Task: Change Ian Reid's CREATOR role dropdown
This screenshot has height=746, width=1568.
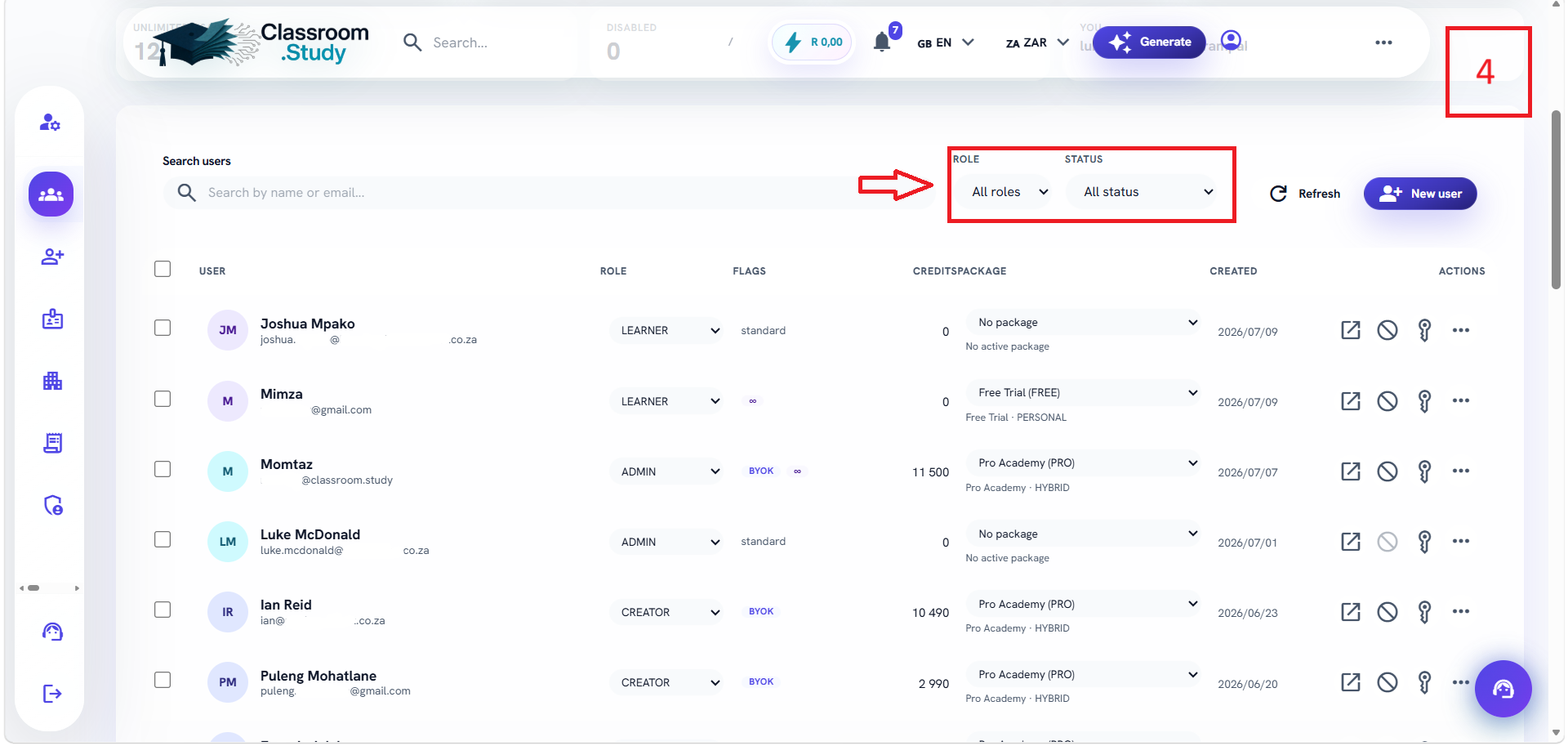Action: click(666, 612)
